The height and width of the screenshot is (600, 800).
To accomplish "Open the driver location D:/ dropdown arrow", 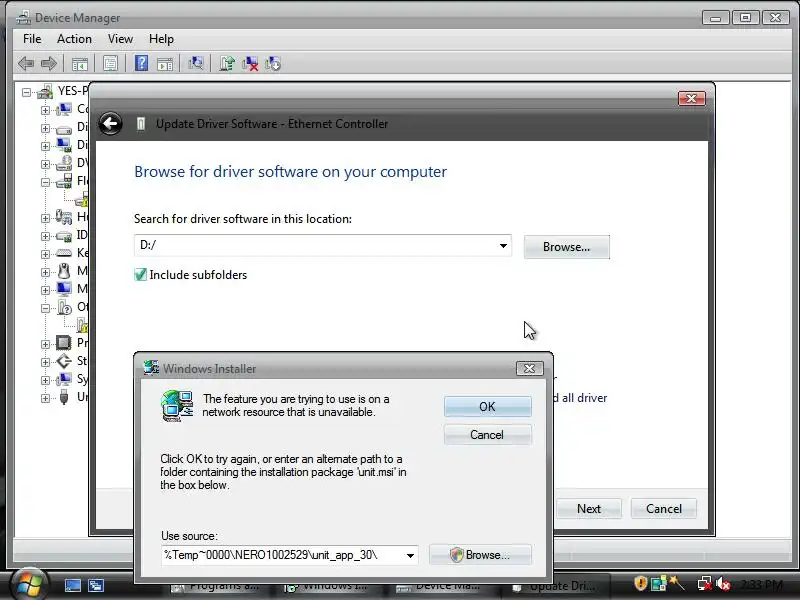I will pos(503,245).
